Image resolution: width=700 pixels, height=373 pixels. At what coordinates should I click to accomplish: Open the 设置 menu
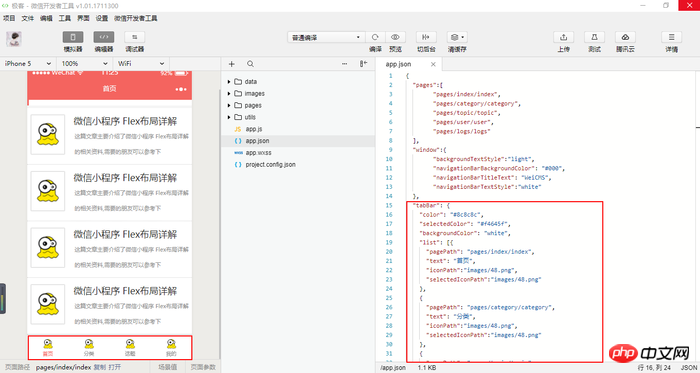[102, 18]
